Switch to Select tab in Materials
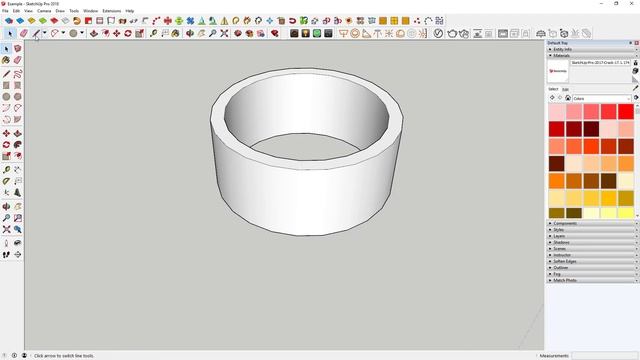This screenshot has width=640, height=360. [x=553, y=89]
